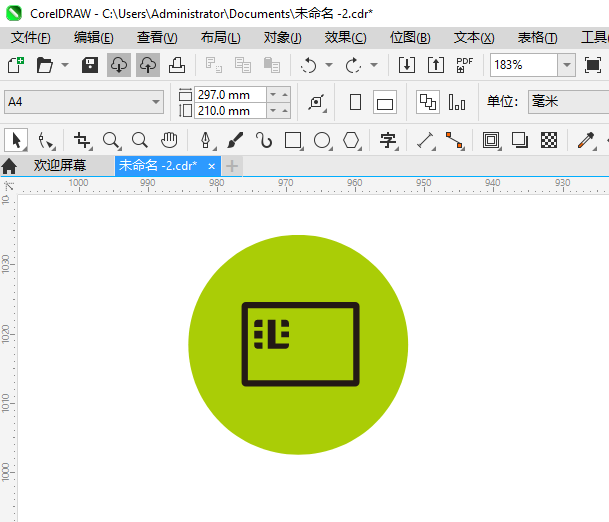Select the Shape edit tool
Viewport: 609px width, 522px height.
click(x=46, y=140)
